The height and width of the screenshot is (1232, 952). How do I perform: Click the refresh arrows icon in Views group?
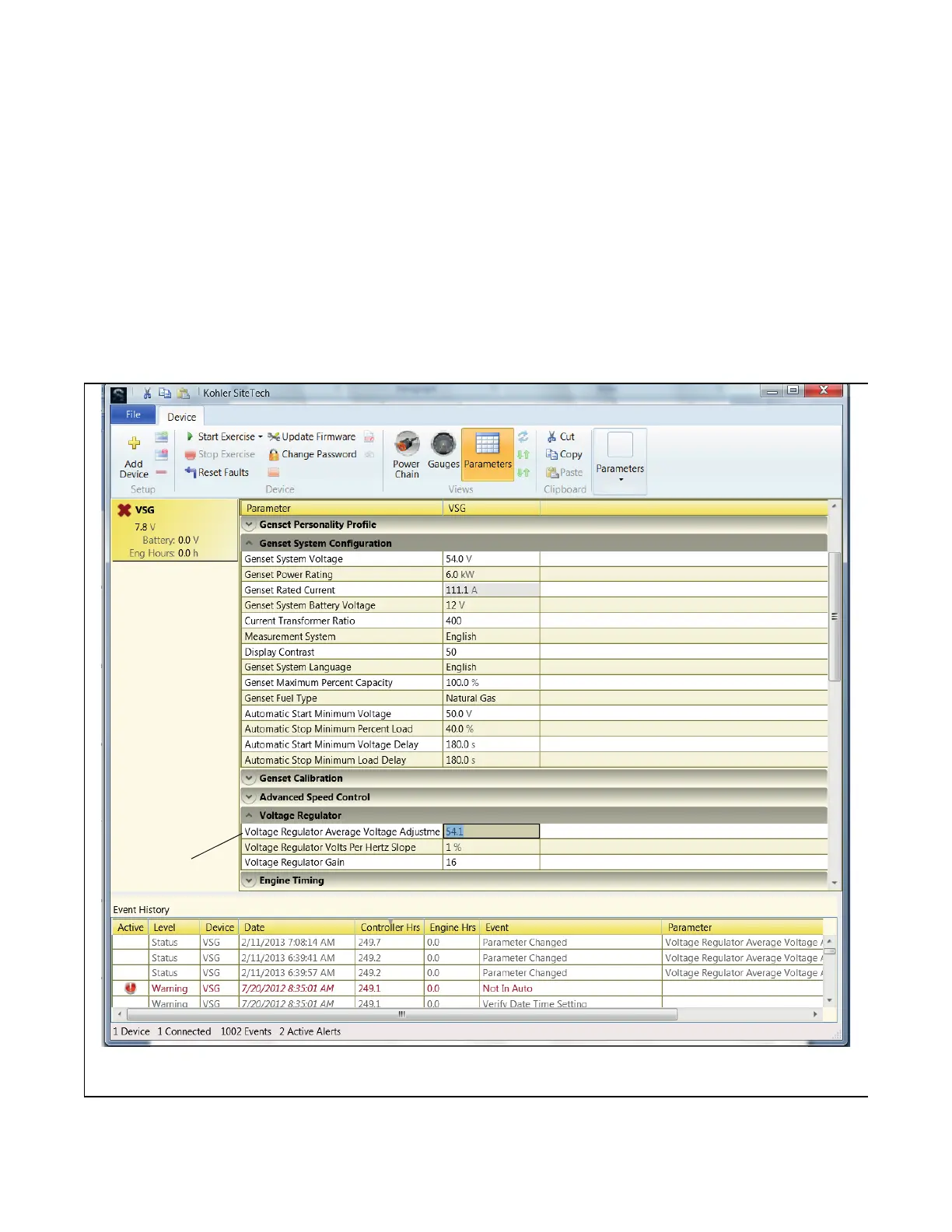pos(523,437)
